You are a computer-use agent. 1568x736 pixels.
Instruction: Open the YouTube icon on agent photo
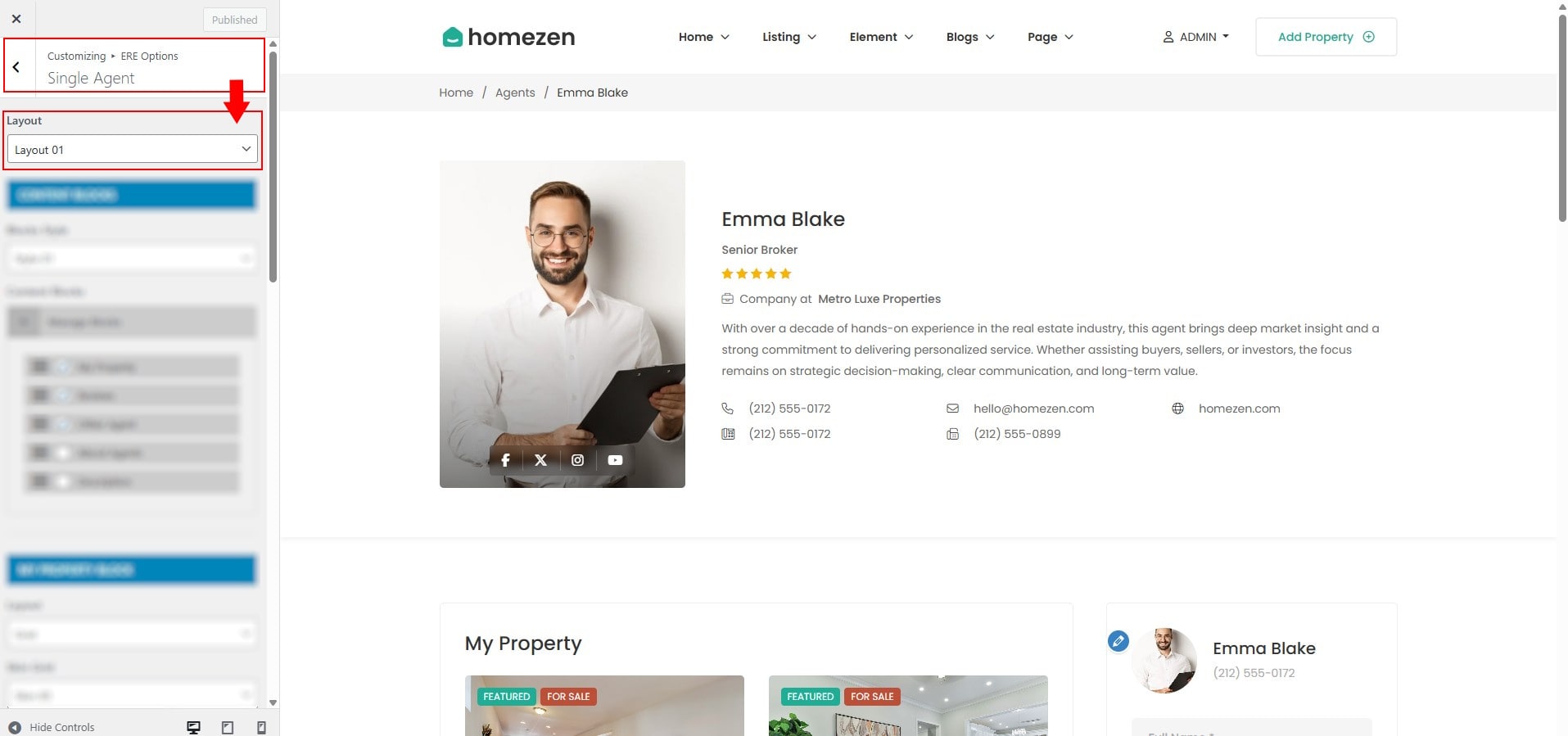[615, 460]
